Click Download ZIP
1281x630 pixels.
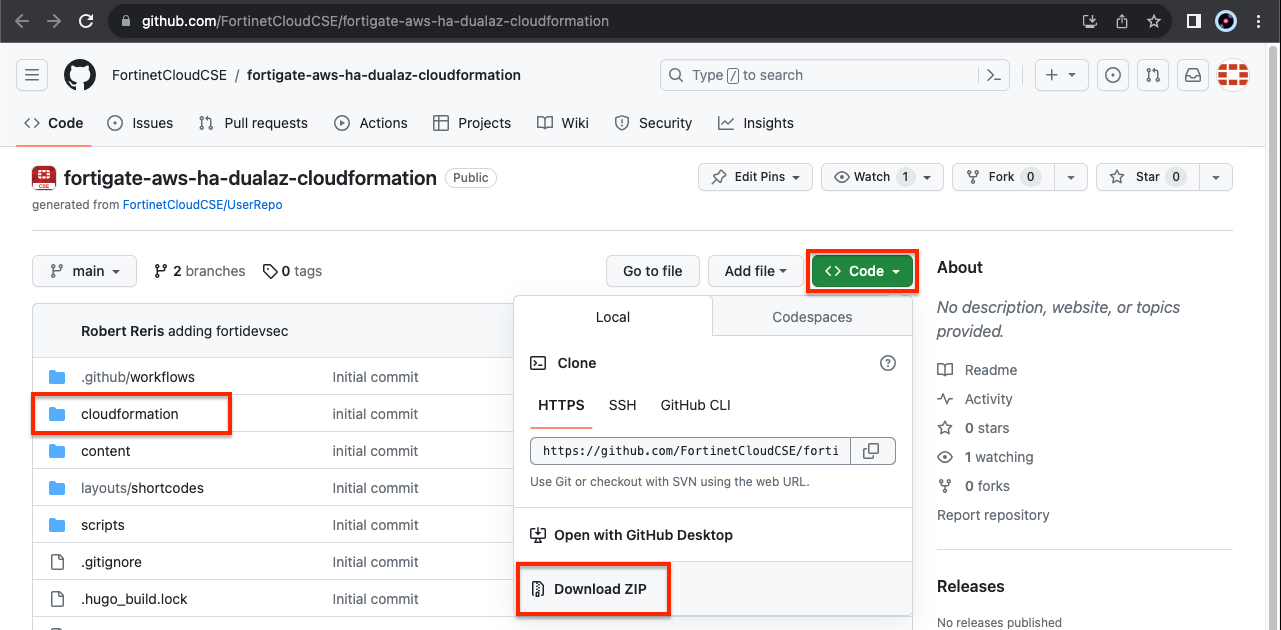599,589
